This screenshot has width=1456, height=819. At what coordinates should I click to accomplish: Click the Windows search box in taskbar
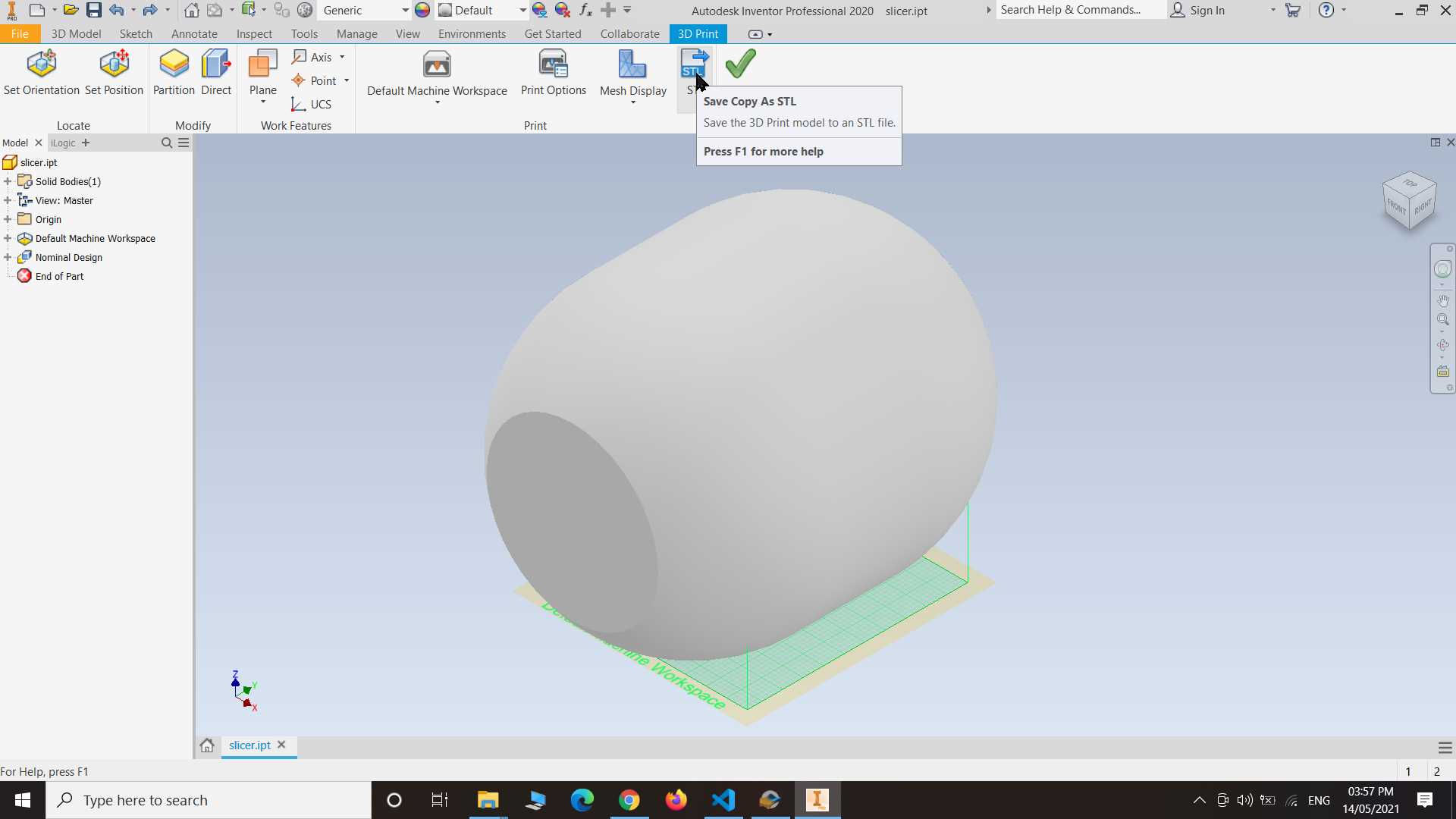tap(209, 800)
